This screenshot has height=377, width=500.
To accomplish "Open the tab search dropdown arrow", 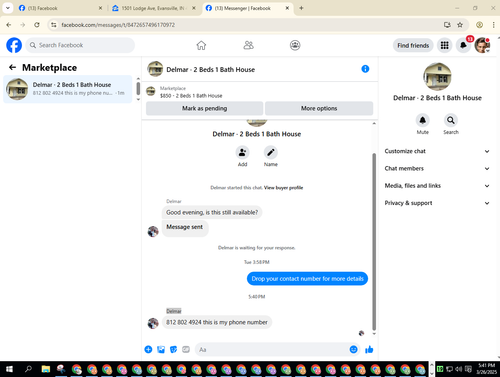I will click(8, 8).
